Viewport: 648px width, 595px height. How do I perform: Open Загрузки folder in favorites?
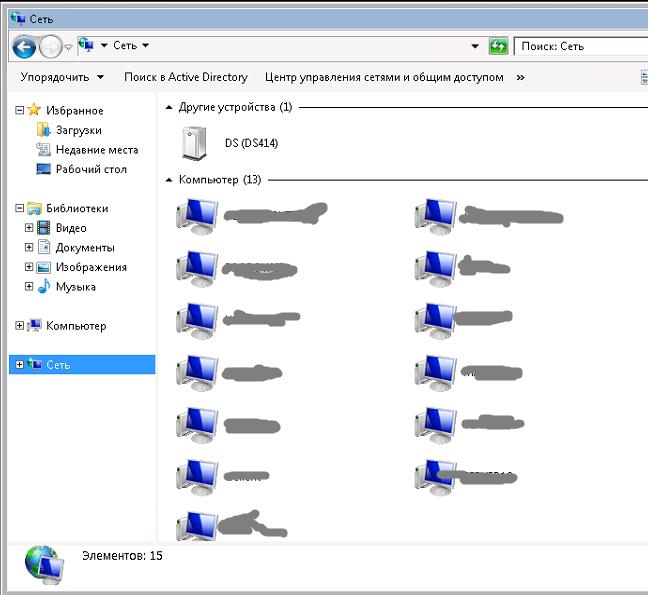pyautogui.click(x=78, y=130)
